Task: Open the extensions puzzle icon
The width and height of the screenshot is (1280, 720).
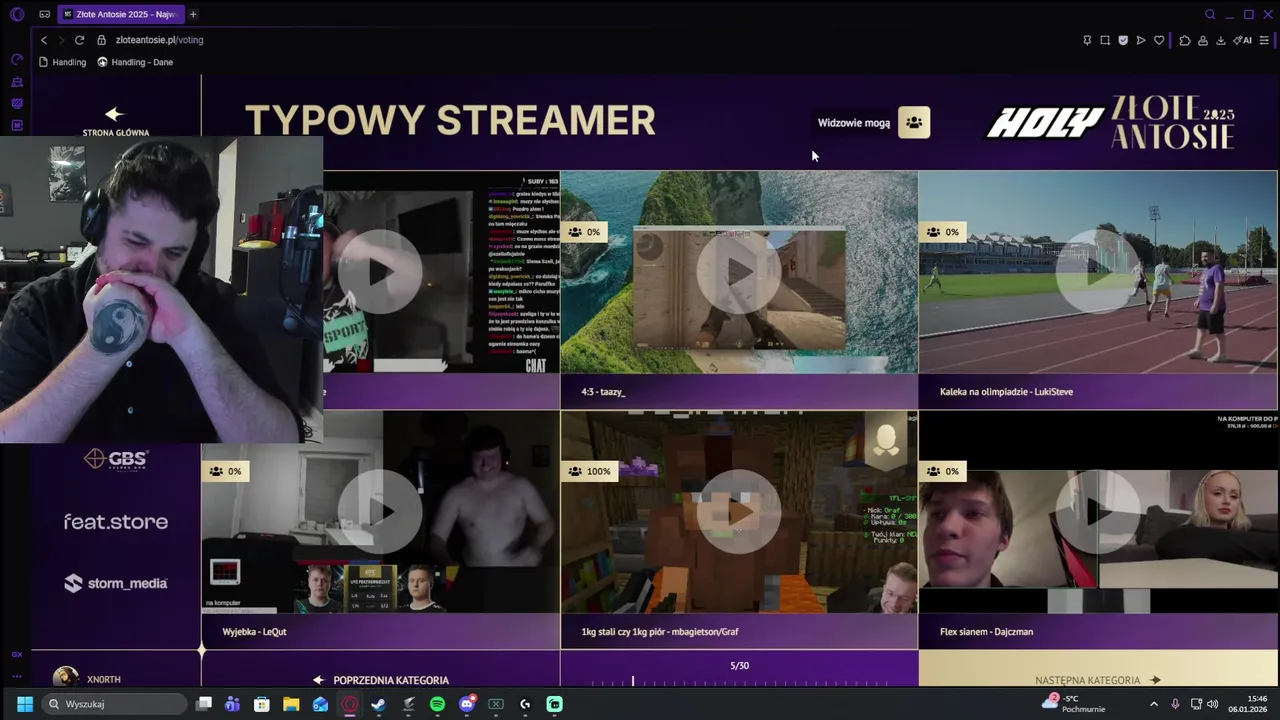Action: 1185,40
